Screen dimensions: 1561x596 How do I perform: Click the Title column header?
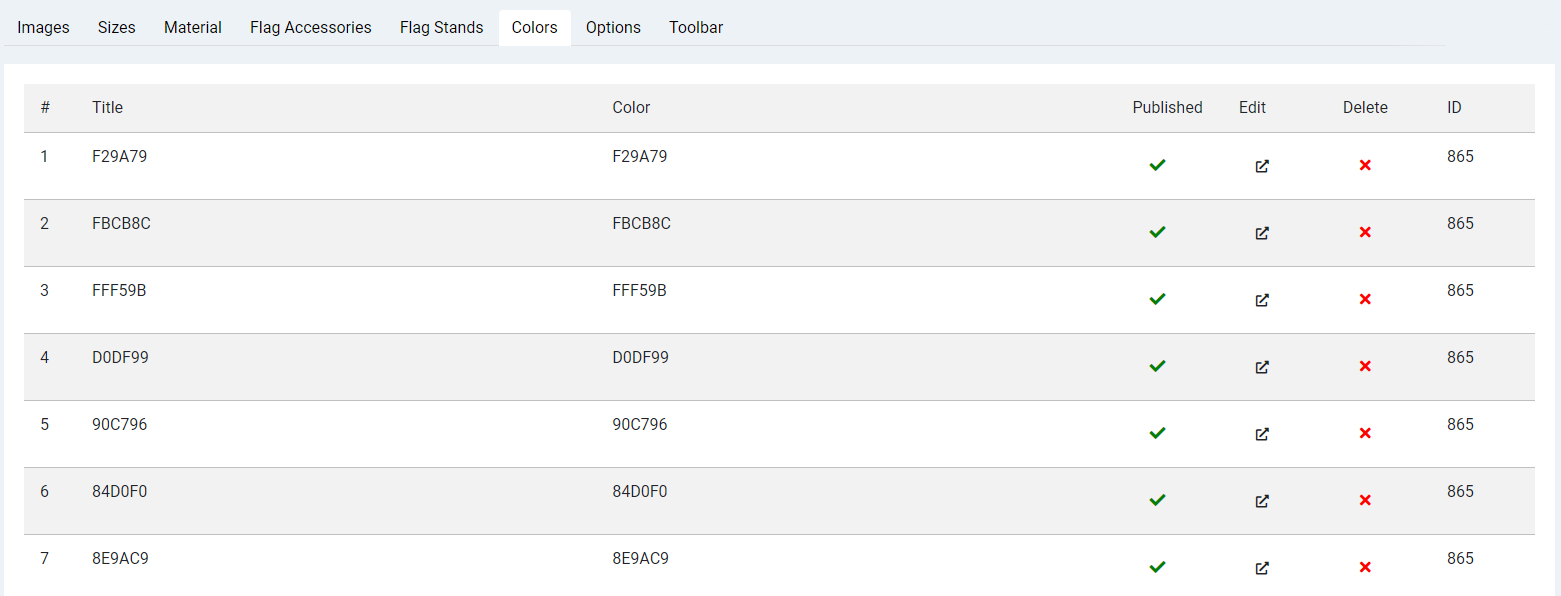click(x=108, y=107)
